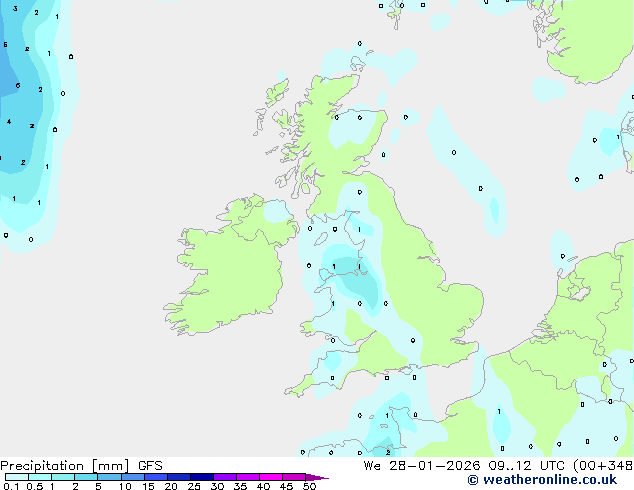634x490 pixels.
Task: Click the "4" precipitation value on the map
Action: tap(9, 121)
